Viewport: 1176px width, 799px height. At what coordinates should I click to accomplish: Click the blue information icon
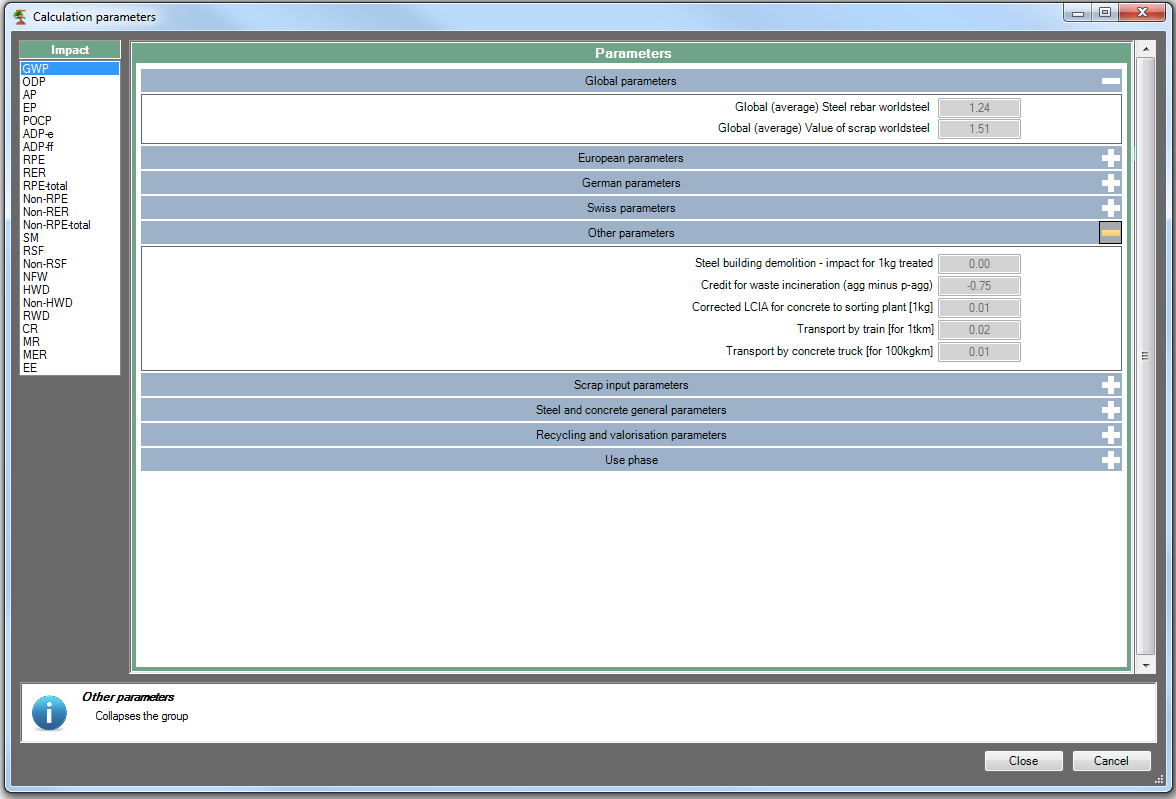pos(50,713)
